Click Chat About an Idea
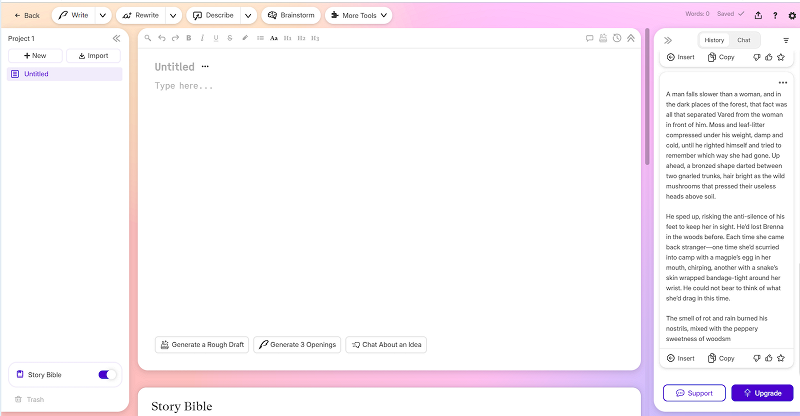 coord(386,345)
